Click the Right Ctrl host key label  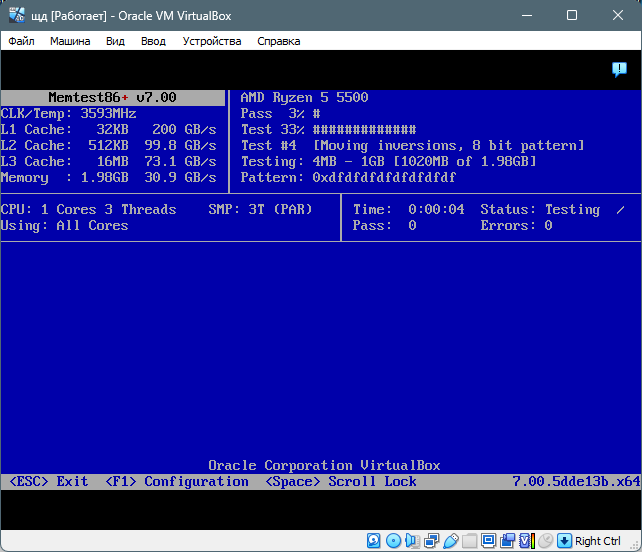coord(598,541)
